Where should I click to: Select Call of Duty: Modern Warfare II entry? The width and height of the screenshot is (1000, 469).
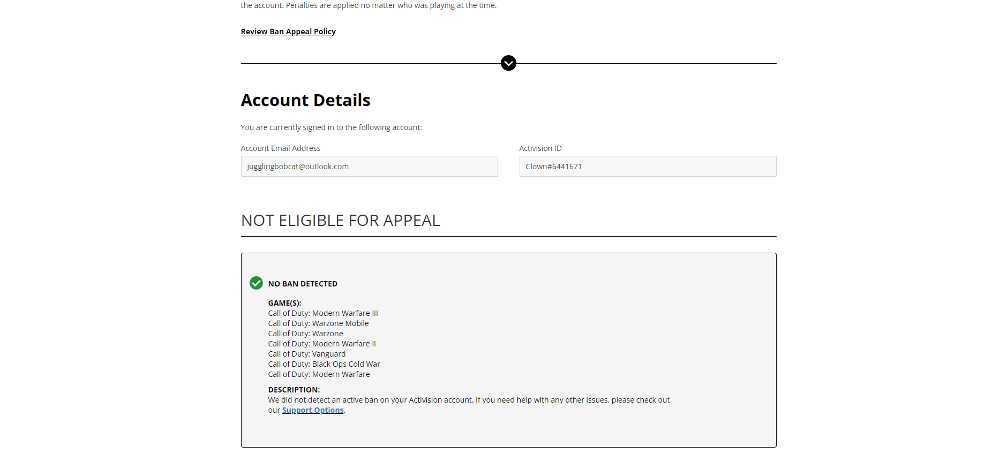click(322, 344)
